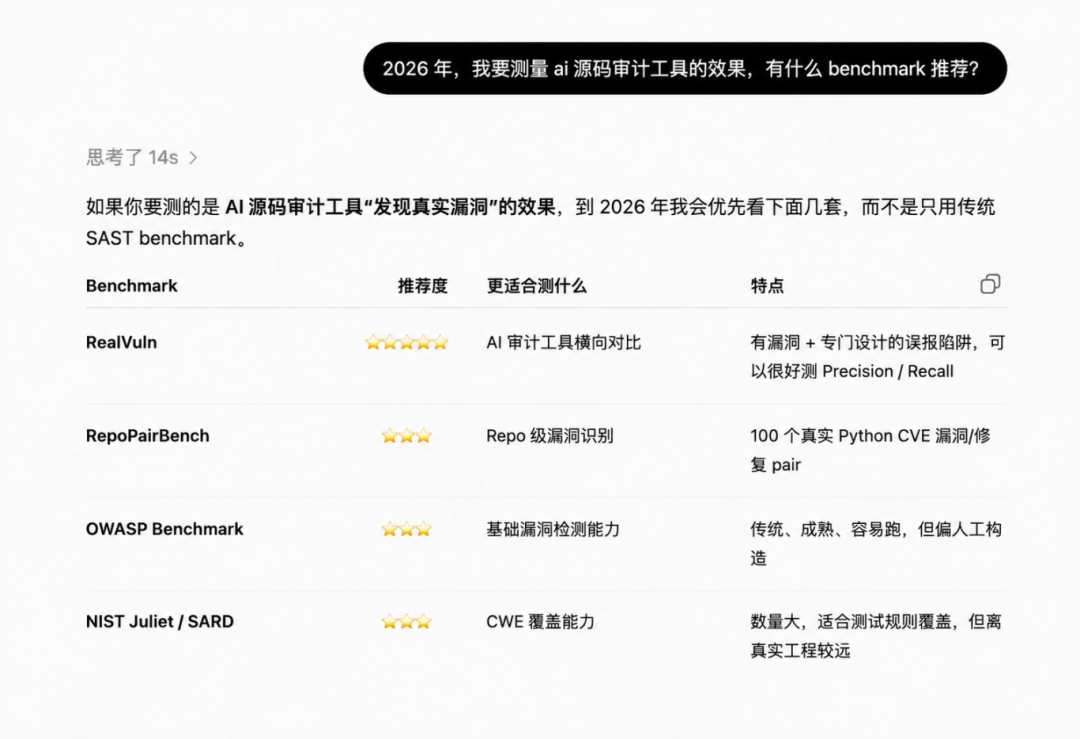Click the user message bubble about 2026 benchmark

685,68
